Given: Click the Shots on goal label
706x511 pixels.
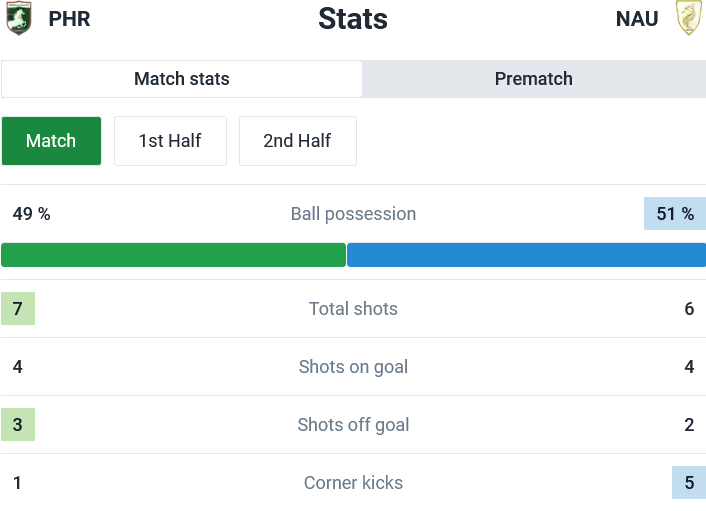Looking at the screenshot, I should click(x=353, y=367).
